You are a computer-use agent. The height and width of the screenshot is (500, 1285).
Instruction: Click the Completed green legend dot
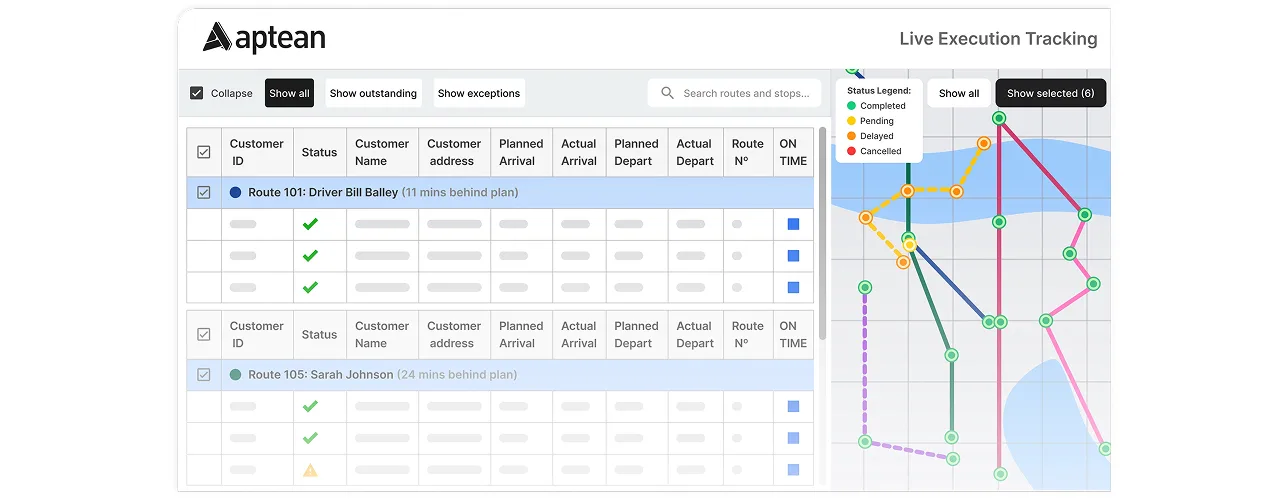tap(851, 106)
